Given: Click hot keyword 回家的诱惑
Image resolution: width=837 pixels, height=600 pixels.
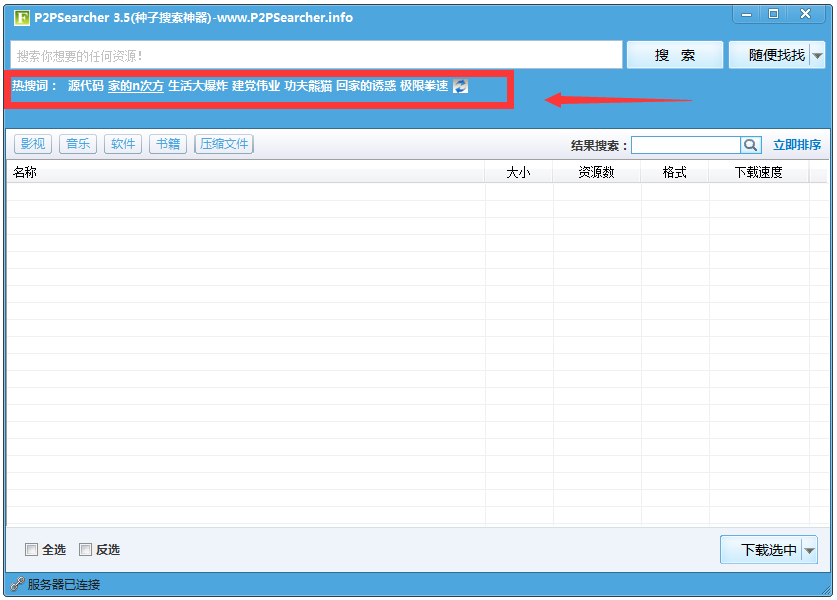Looking at the screenshot, I should (x=366, y=86).
